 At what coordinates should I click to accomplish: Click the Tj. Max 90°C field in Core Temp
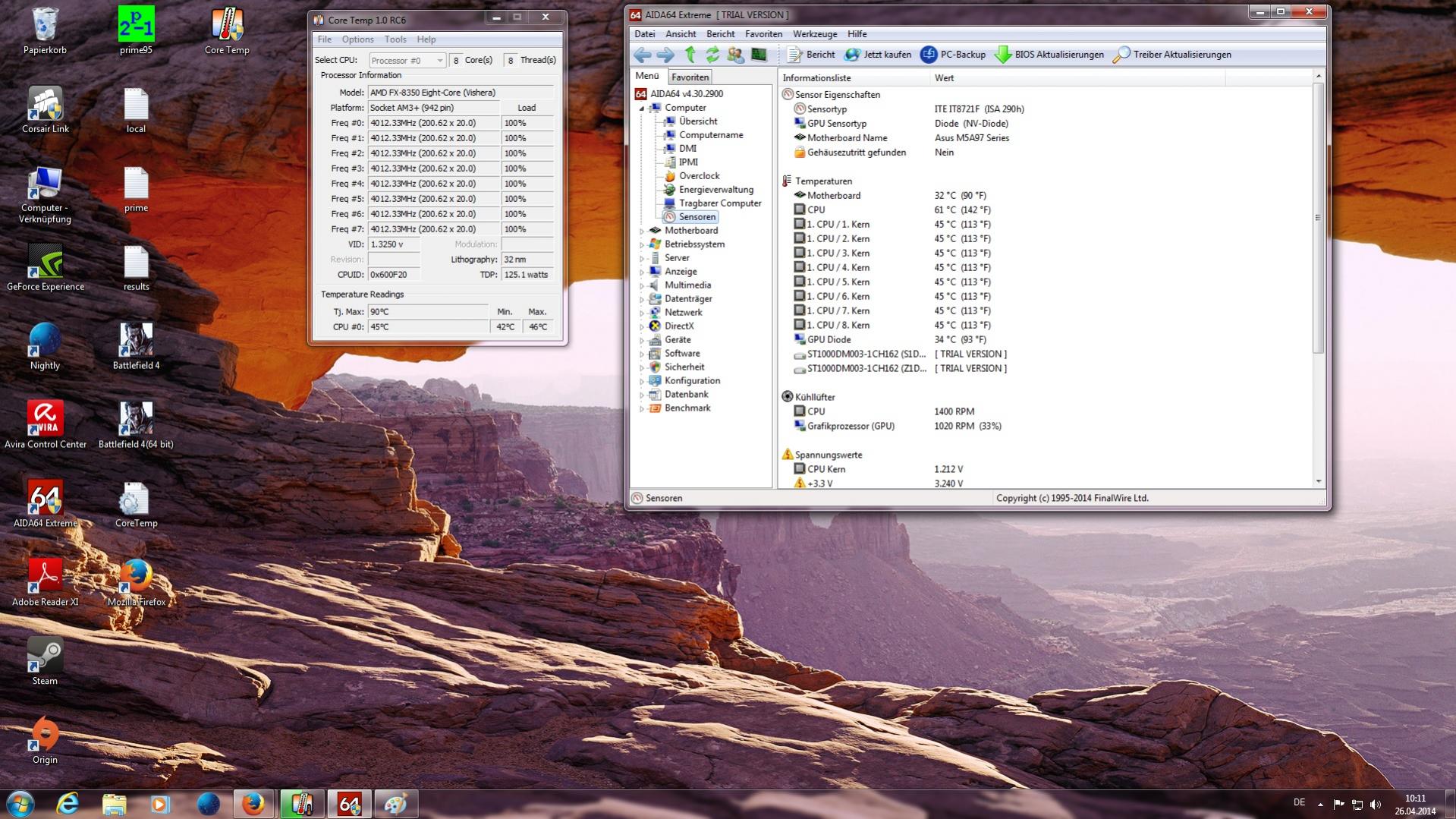tap(428, 312)
